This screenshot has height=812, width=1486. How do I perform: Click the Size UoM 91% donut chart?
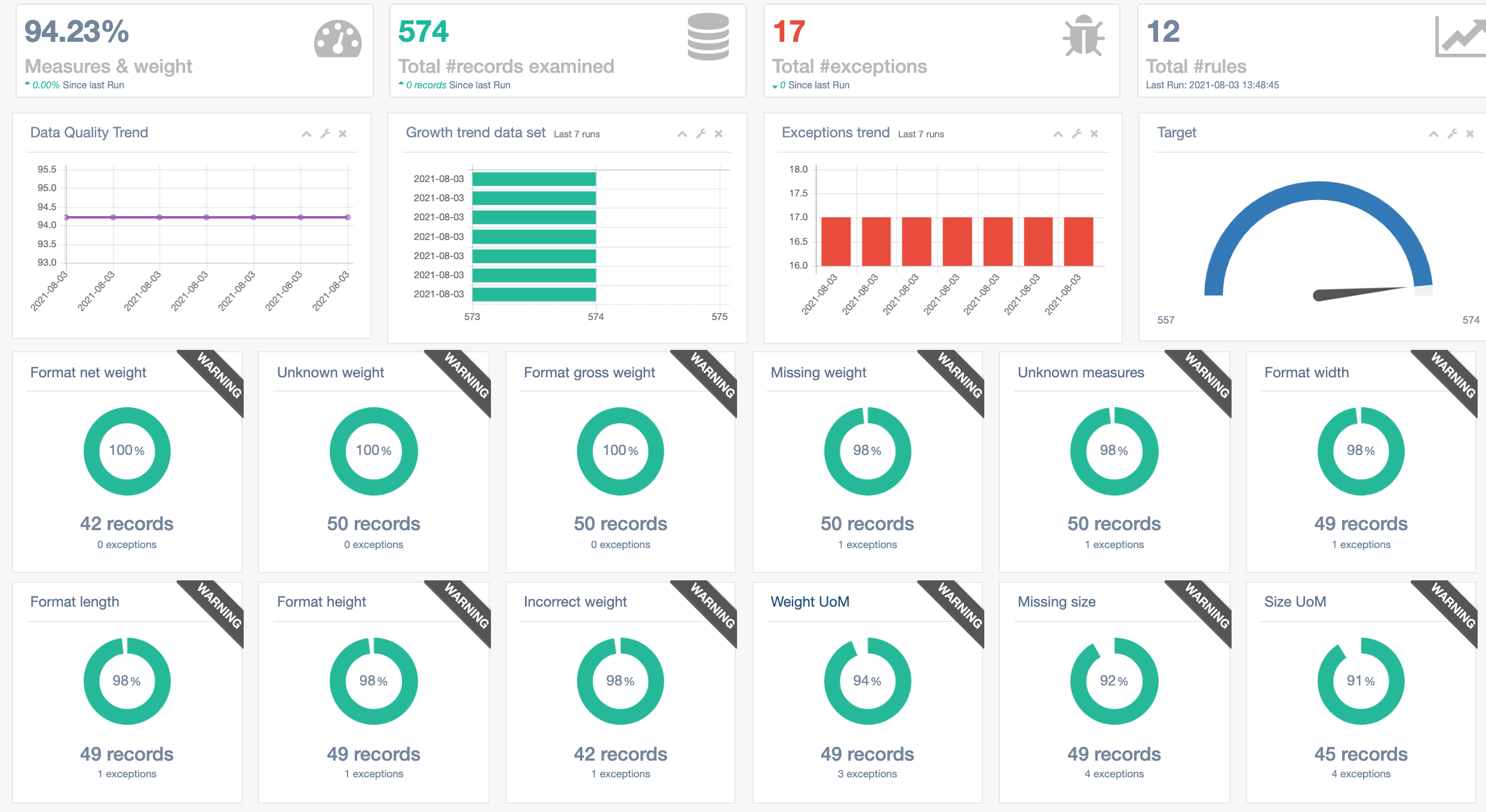(1361, 681)
